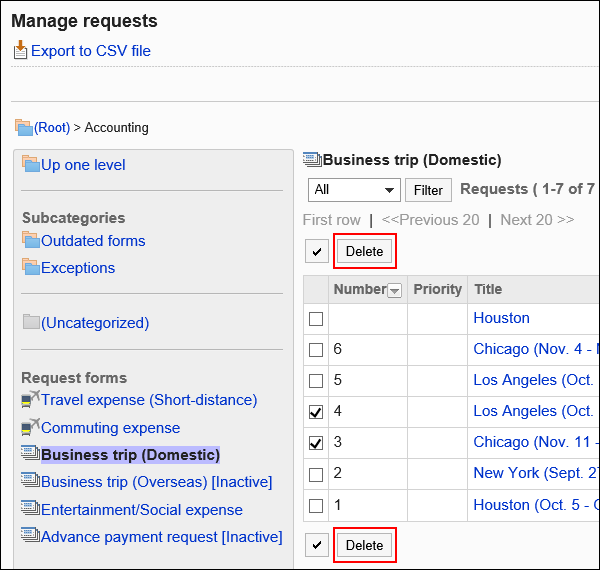Click the Business trip (Domestic) sidebar form icon
Screen dimensions: 600x570
click(30, 453)
